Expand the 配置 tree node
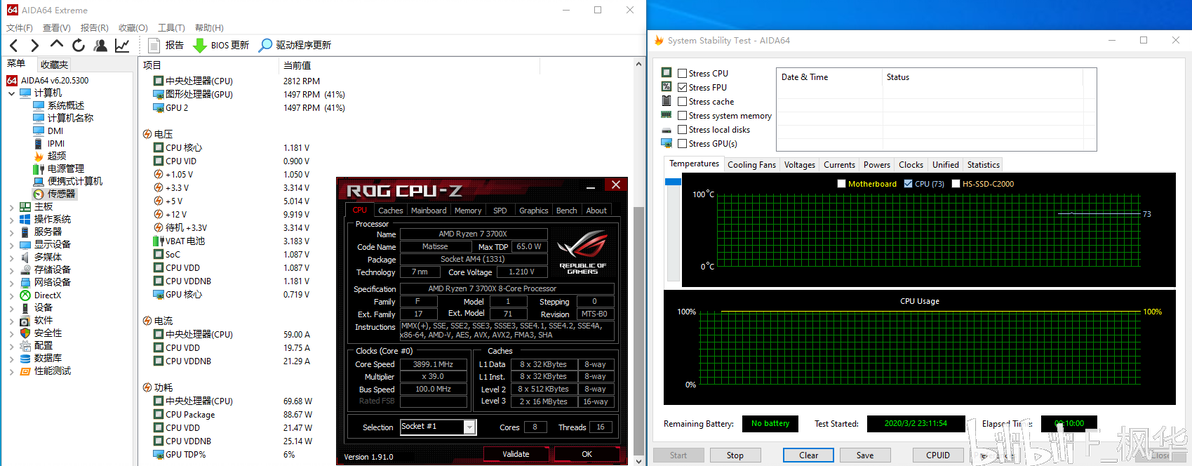1192x466 pixels. click(x=11, y=346)
